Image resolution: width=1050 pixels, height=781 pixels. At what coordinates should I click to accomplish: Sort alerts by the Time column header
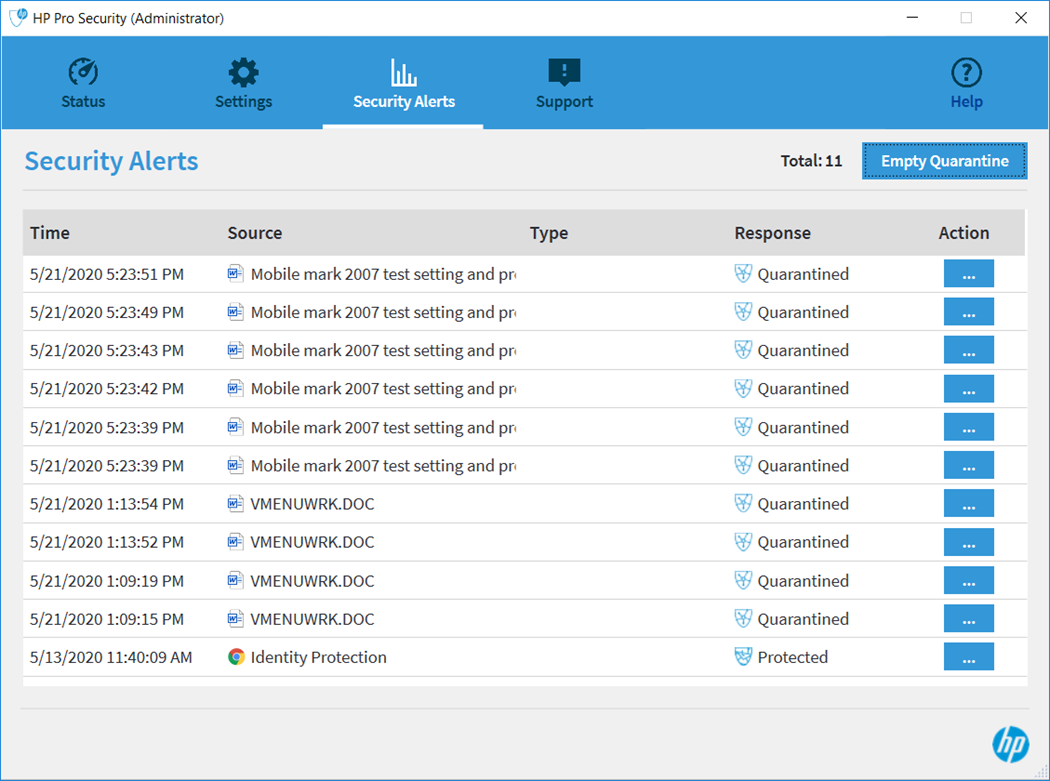point(49,232)
